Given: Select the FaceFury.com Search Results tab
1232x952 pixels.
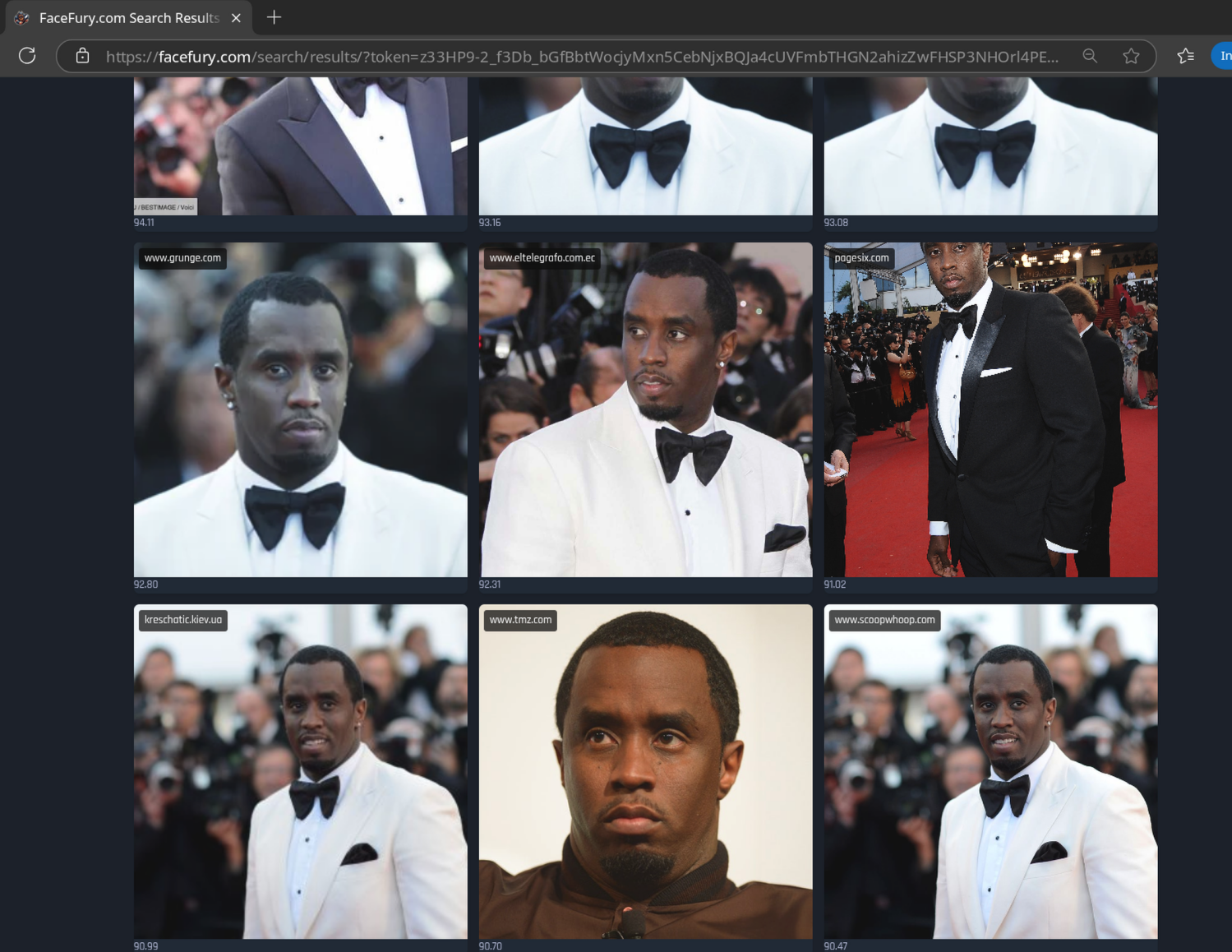Looking at the screenshot, I should (131, 18).
